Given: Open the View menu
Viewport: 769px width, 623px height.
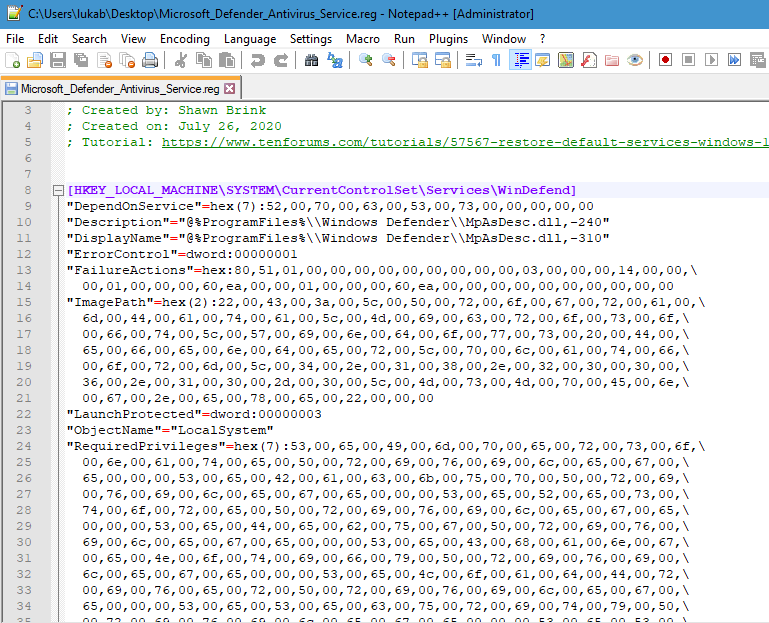Looking at the screenshot, I should pyautogui.click(x=133, y=39).
